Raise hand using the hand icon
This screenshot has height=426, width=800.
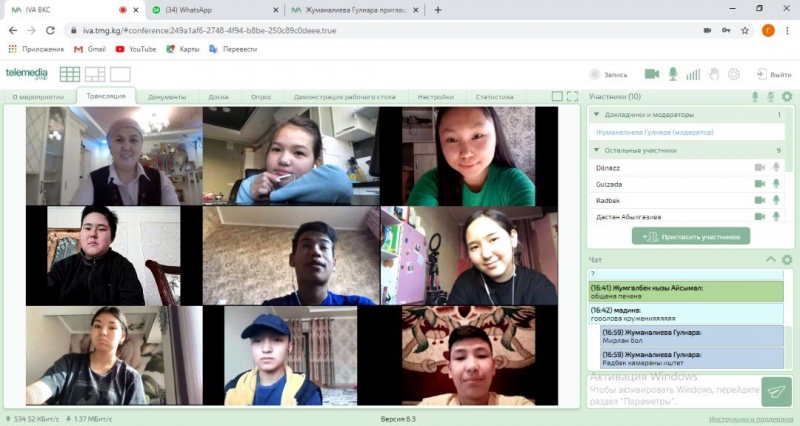714,74
